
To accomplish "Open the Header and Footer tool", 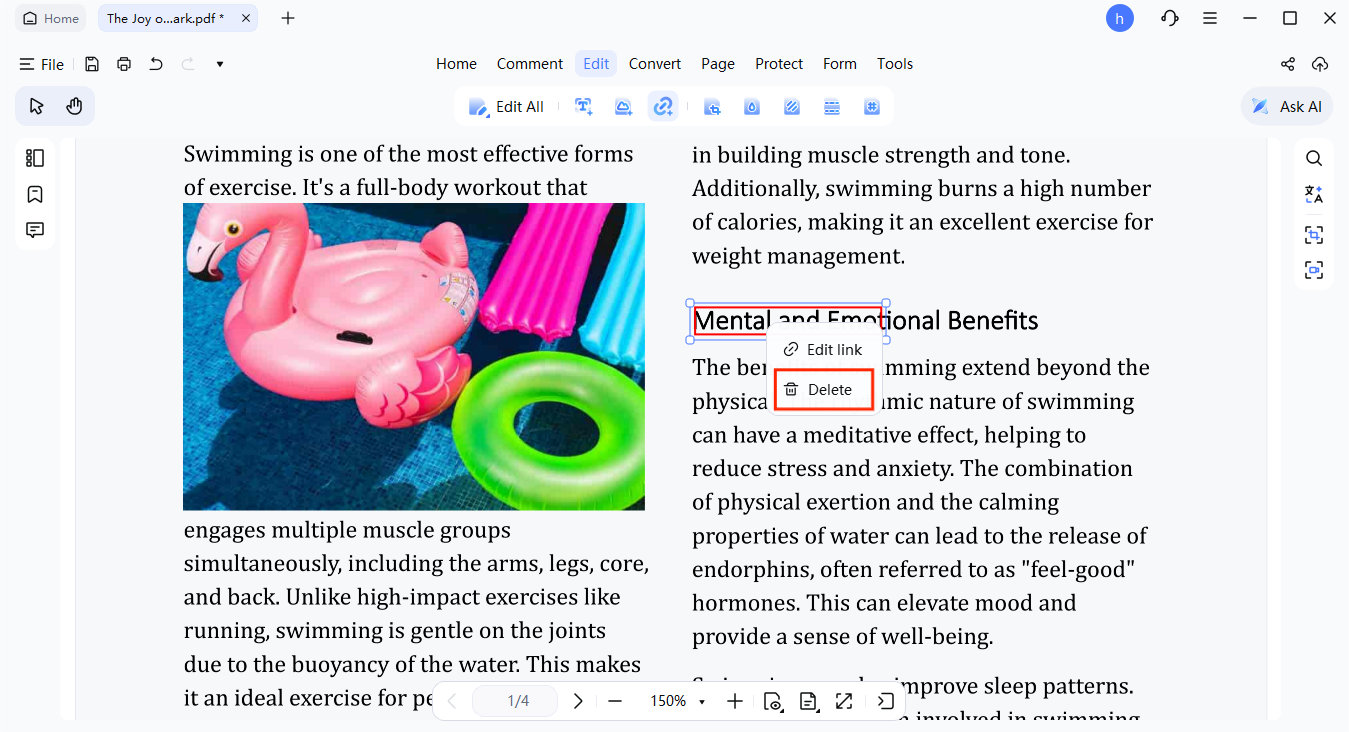I will click(x=832, y=107).
